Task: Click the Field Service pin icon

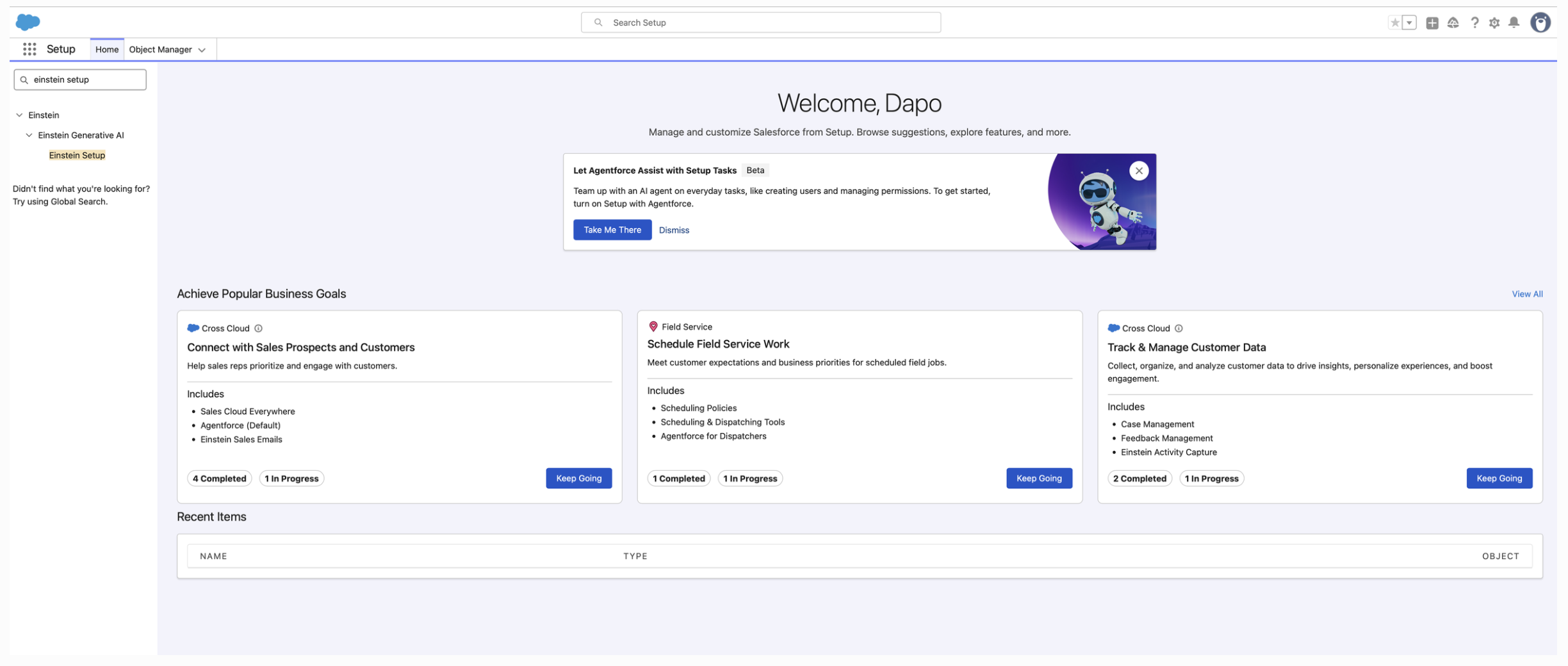Action: [x=653, y=327]
